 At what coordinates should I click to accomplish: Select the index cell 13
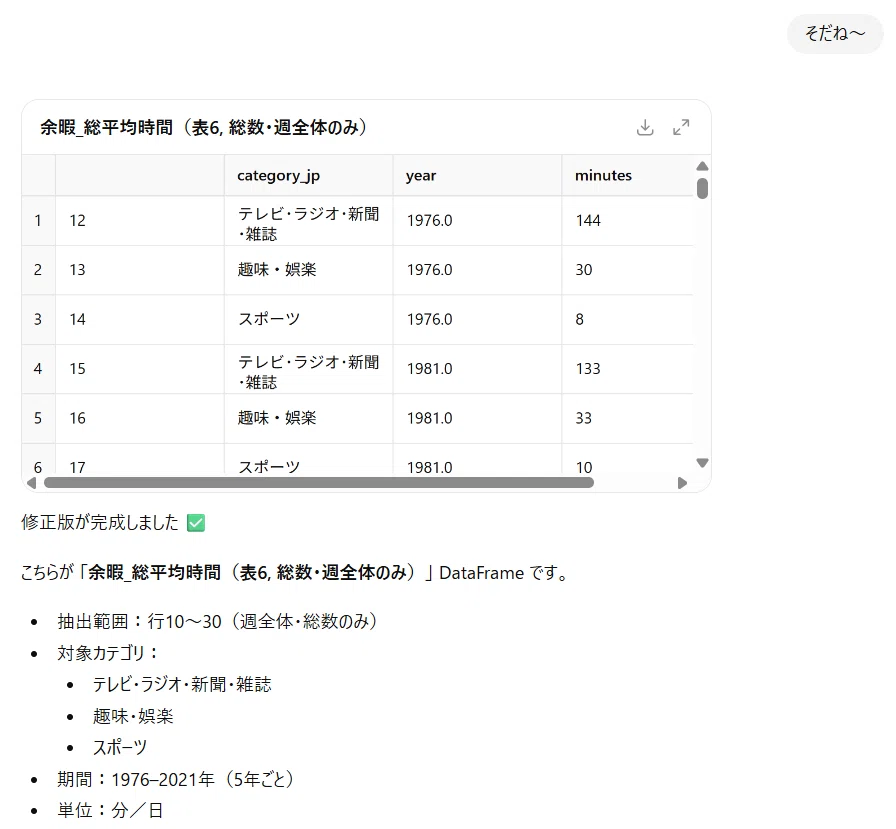(x=139, y=270)
